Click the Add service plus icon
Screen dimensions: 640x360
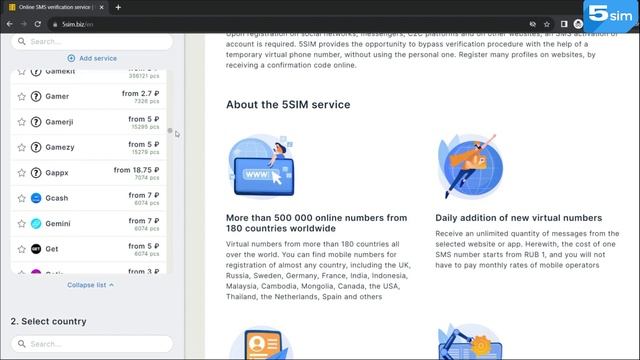pos(71,58)
